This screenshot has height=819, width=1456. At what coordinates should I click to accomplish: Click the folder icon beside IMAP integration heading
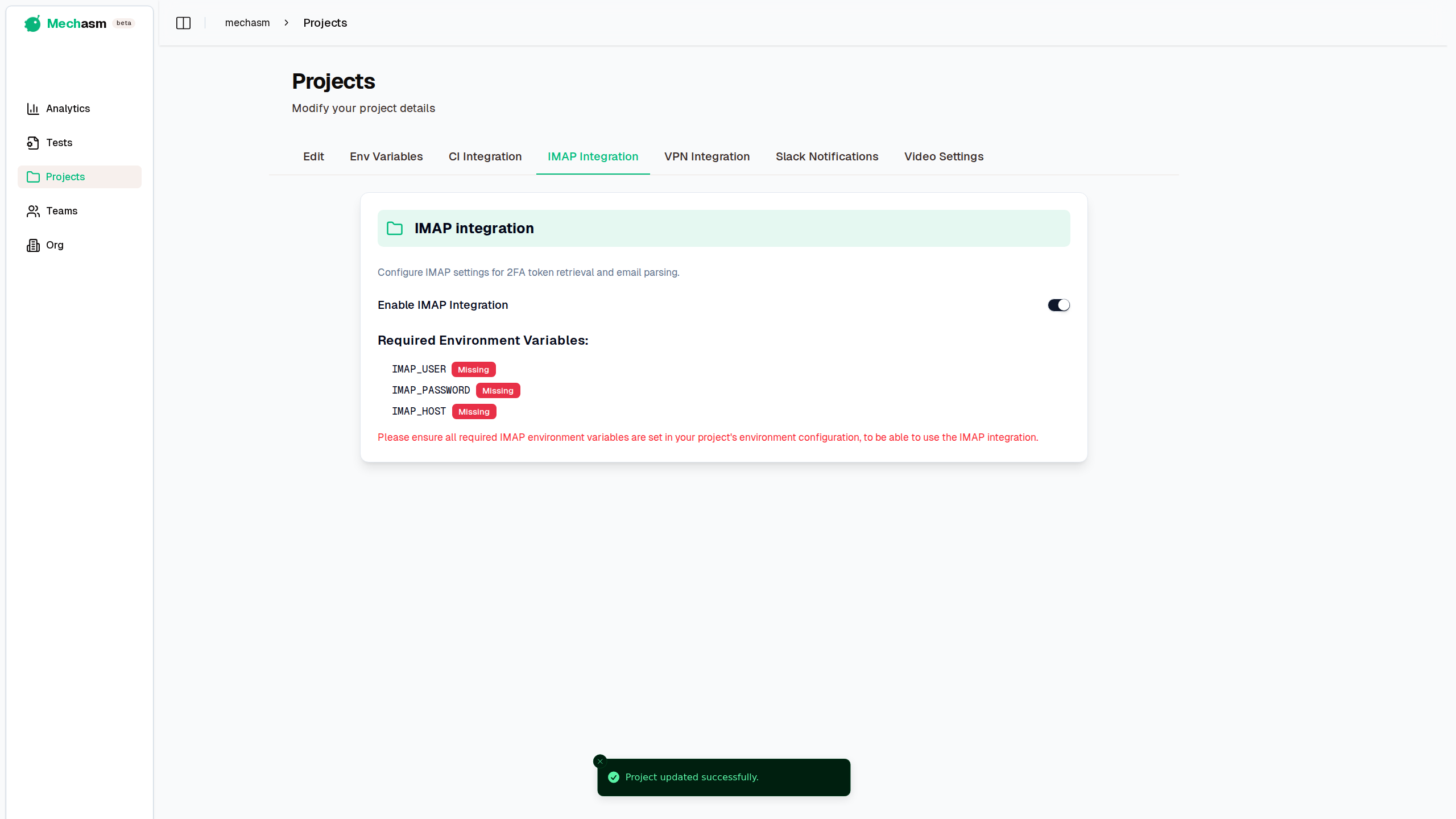point(395,229)
